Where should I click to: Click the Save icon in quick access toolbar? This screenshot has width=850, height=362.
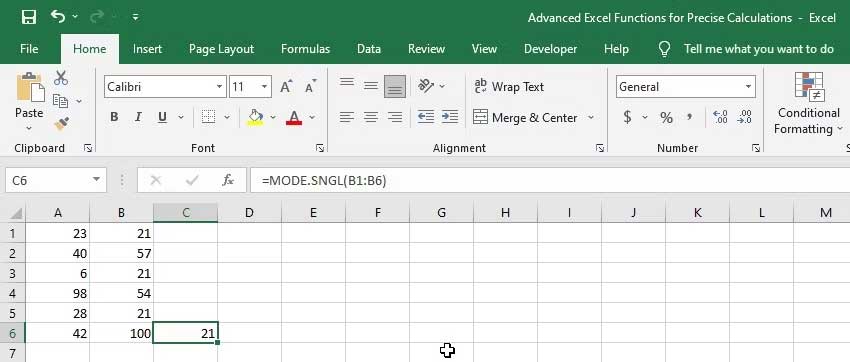coord(28,17)
